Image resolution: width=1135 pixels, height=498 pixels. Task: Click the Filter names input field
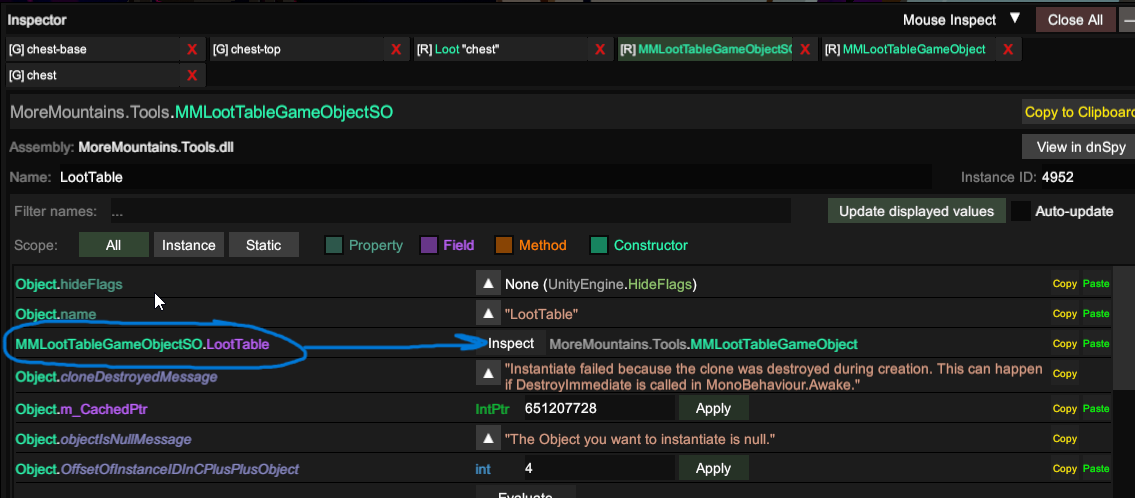(450, 211)
